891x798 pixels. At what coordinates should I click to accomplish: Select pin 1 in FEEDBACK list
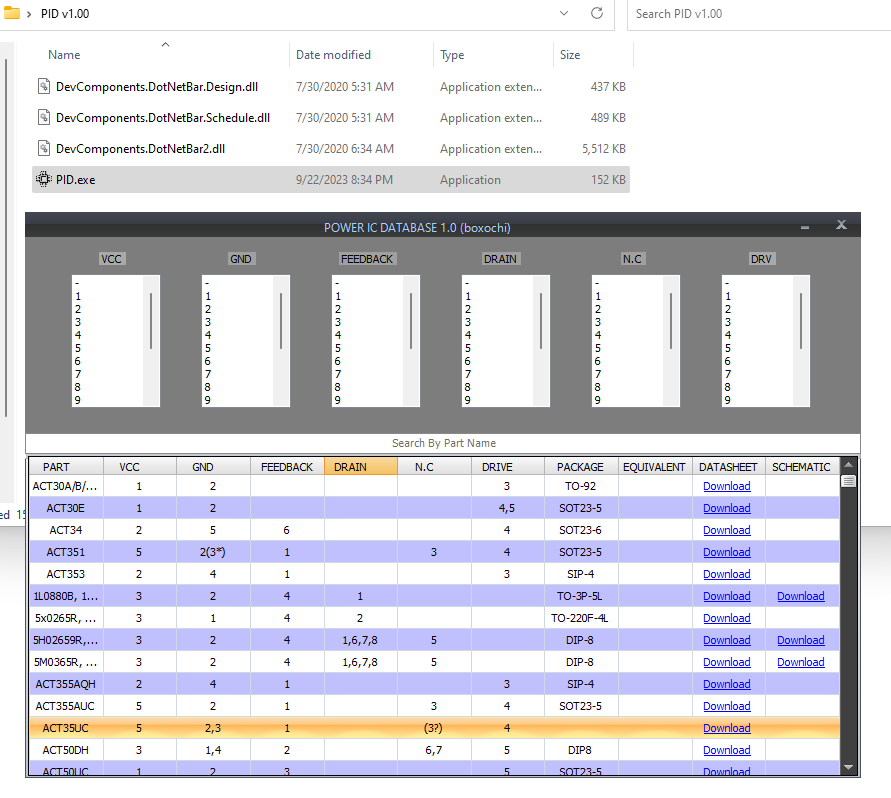[338, 296]
